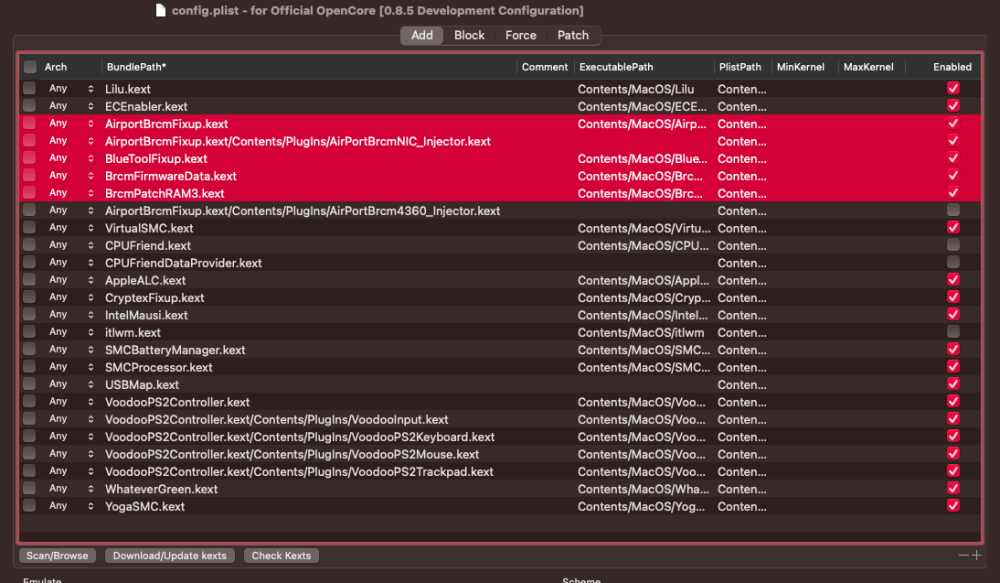Open Arch dropdown for BlueToolFixup.kext row
Screen dimensions: 1000x583
click(91, 158)
